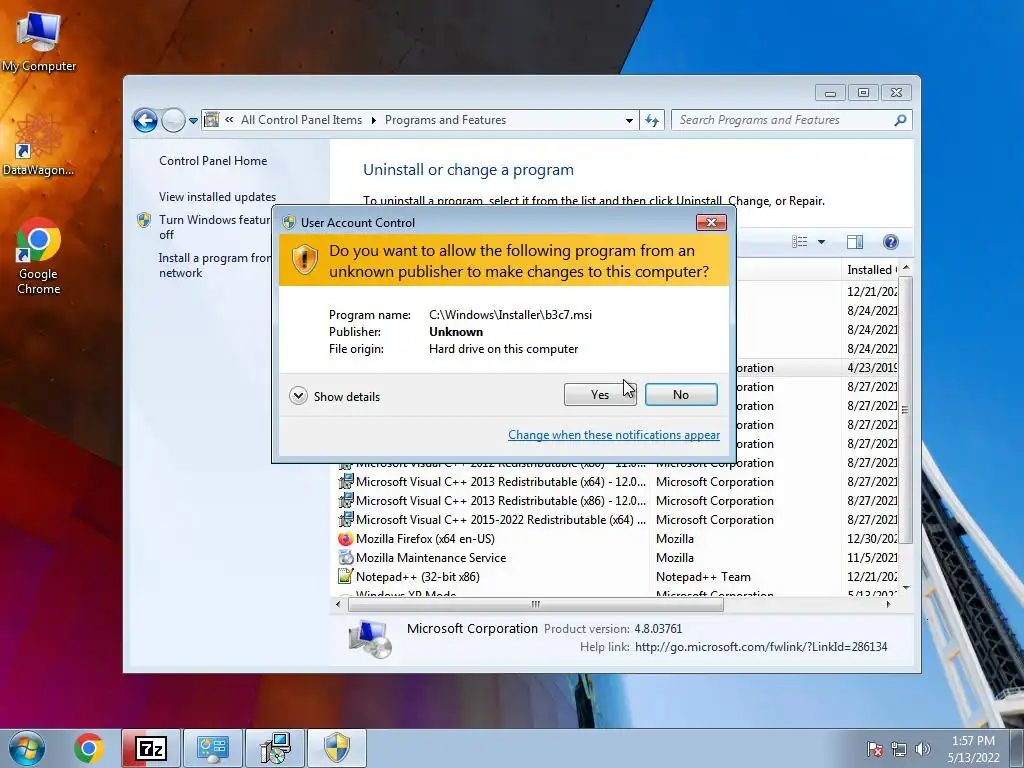The width and height of the screenshot is (1024, 768).
Task: Click Yes in User Account Control dialog
Action: pyautogui.click(x=600, y=394)
